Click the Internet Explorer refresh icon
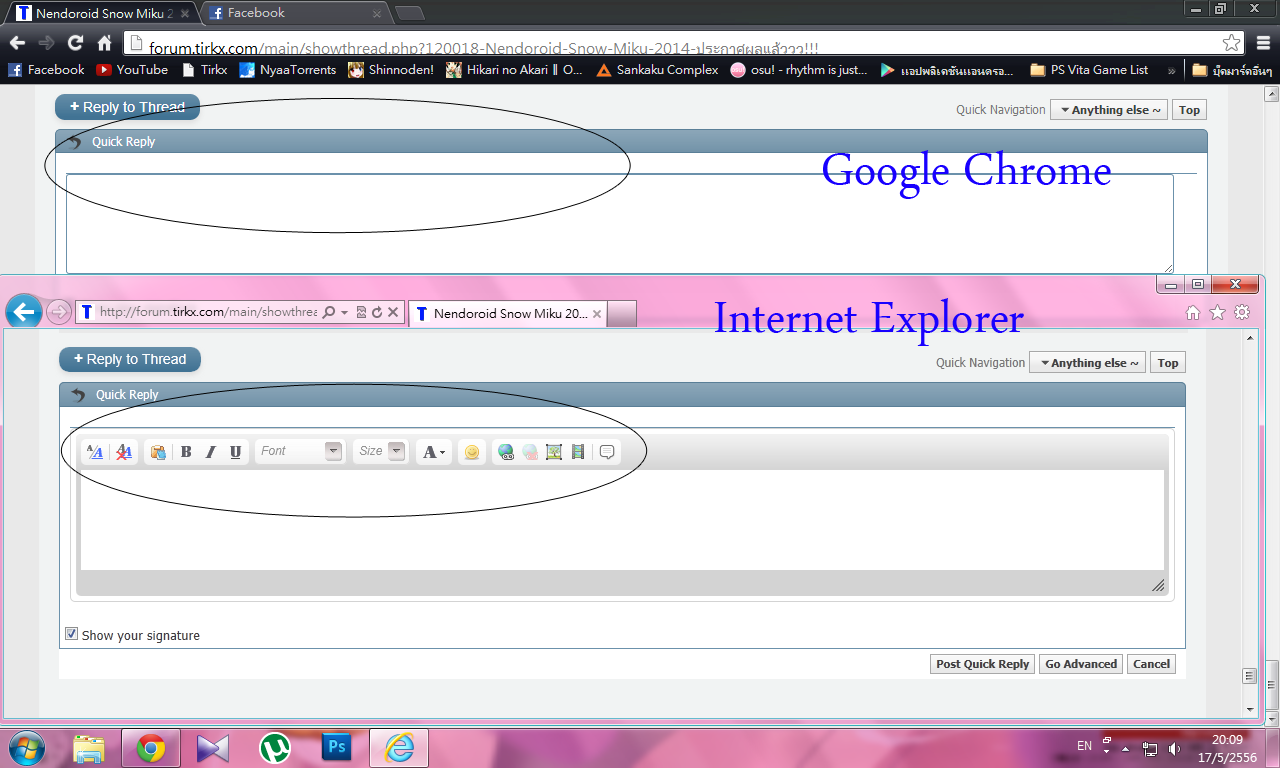 377,312
